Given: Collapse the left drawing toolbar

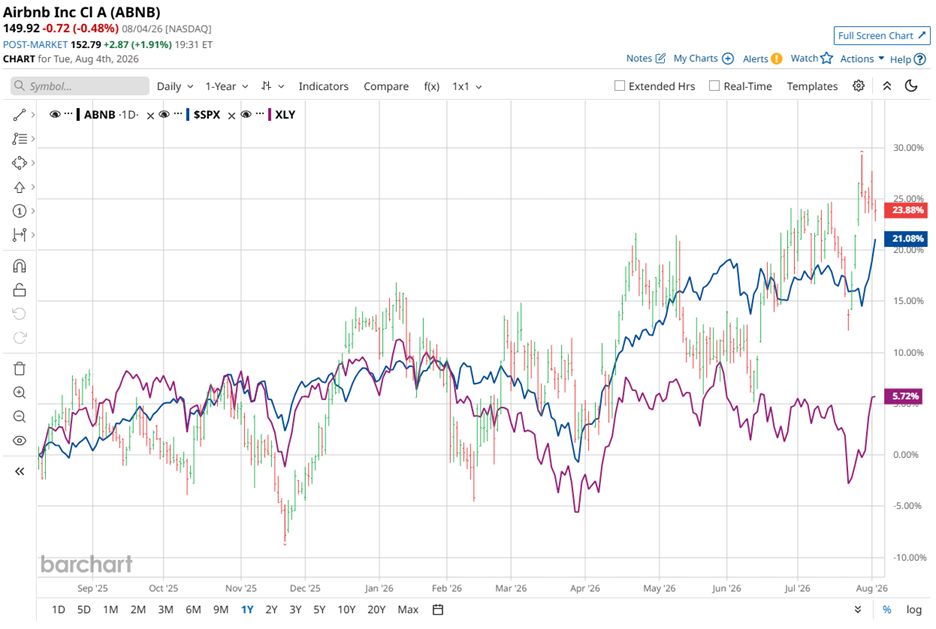Looking at the screenshot, I should 19,471.
